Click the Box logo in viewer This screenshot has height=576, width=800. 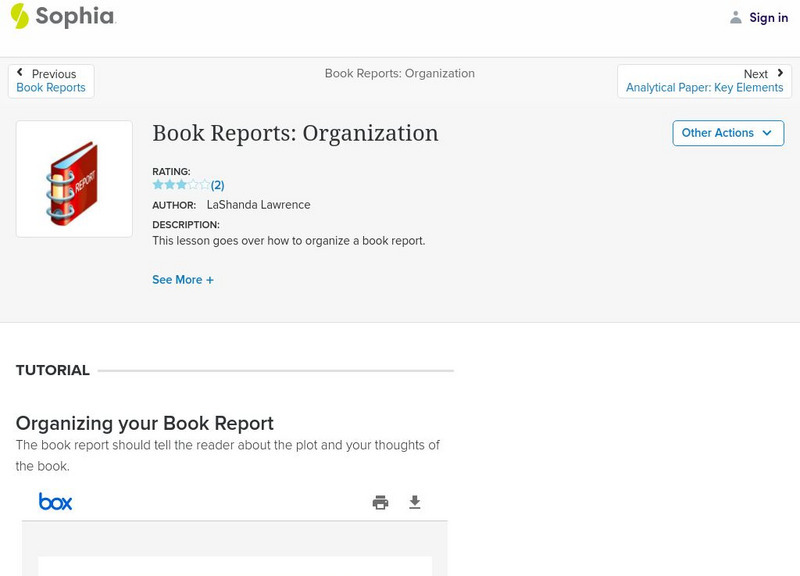[x=55, y=502]
